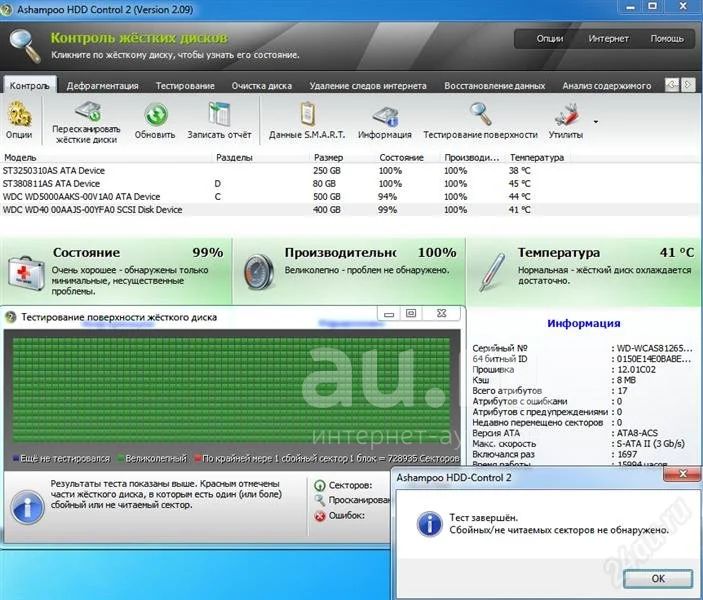Select WDC WD40 00AAJS-00YFA0 SCSI Disk row
This screenshot has width=703, height=600.
[x=350, y=209]
